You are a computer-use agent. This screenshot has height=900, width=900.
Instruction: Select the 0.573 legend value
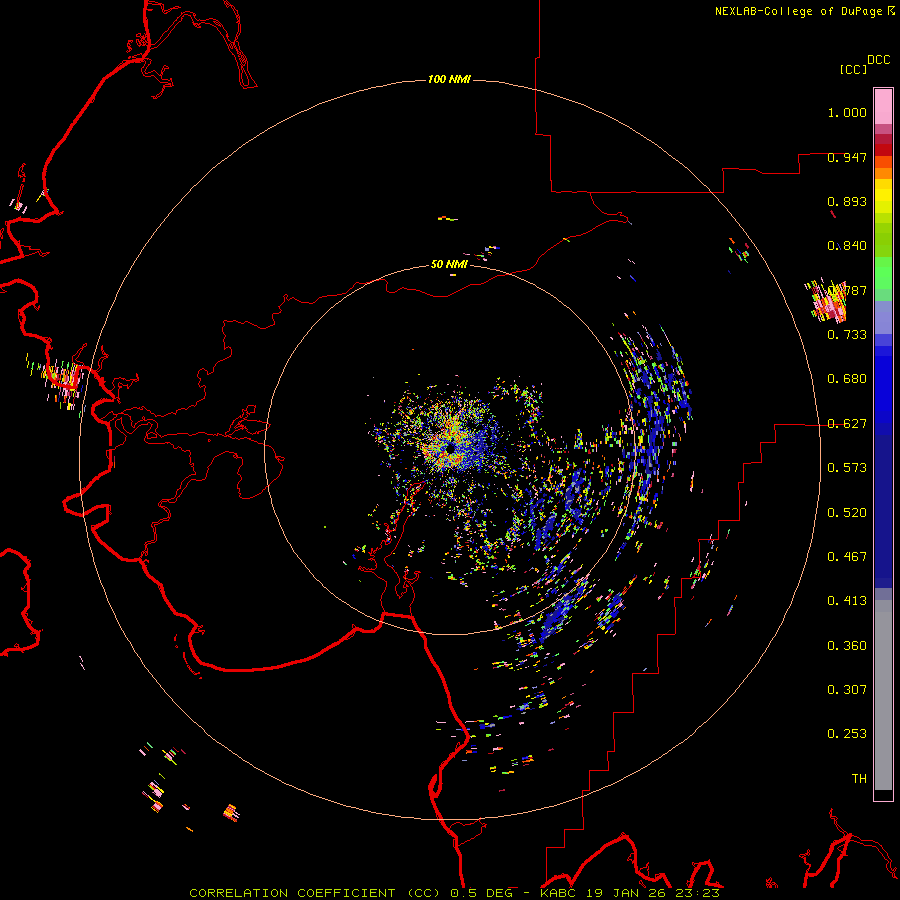[x=847, y=468]
